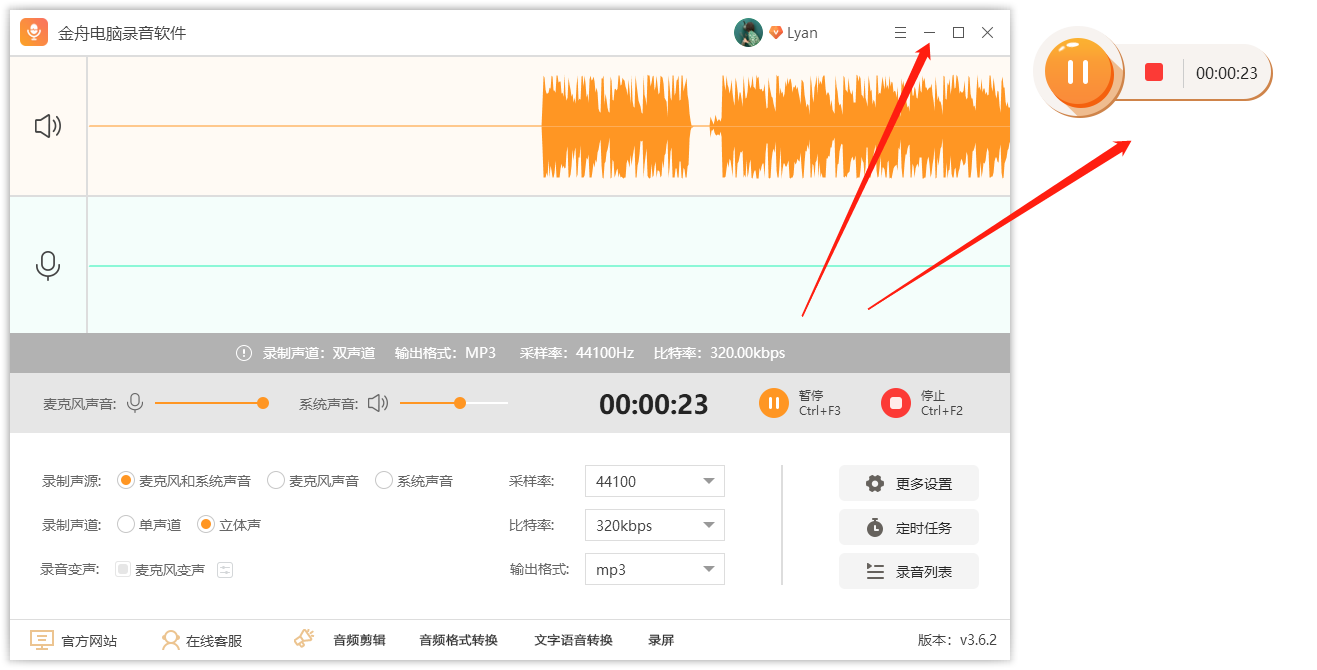Choose the 单声道 mono channel option

[x=126, y=524]
